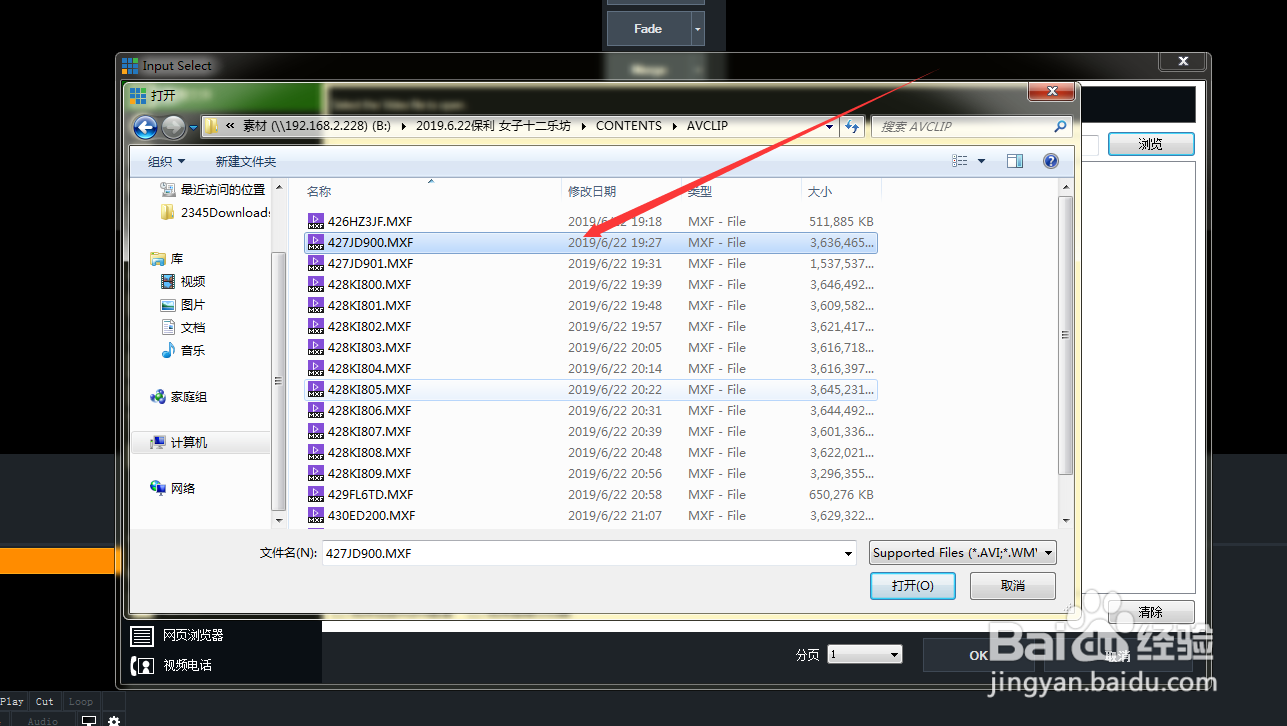Select file 428KI807.MXF
This screenshot has width=1287, height=726.
point(590,431)
